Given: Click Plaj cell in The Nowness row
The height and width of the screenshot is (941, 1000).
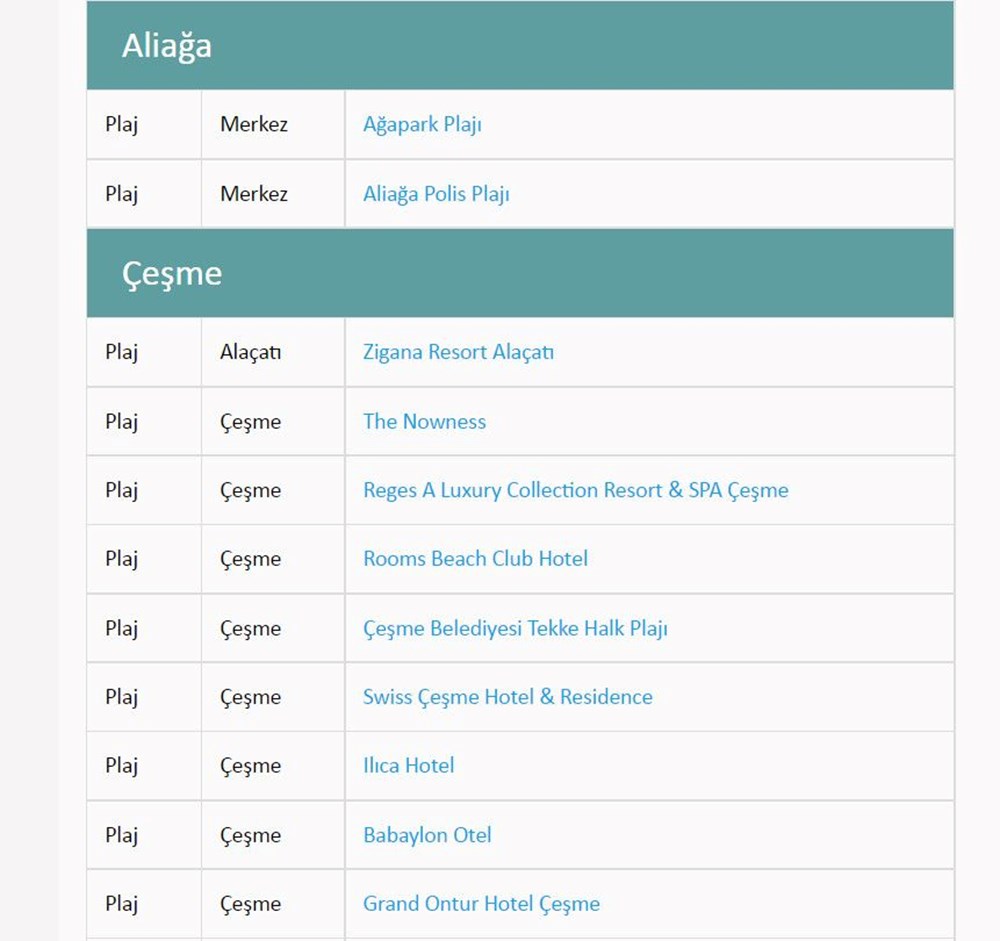Looking at the screenshot, I should click(122, 421).
